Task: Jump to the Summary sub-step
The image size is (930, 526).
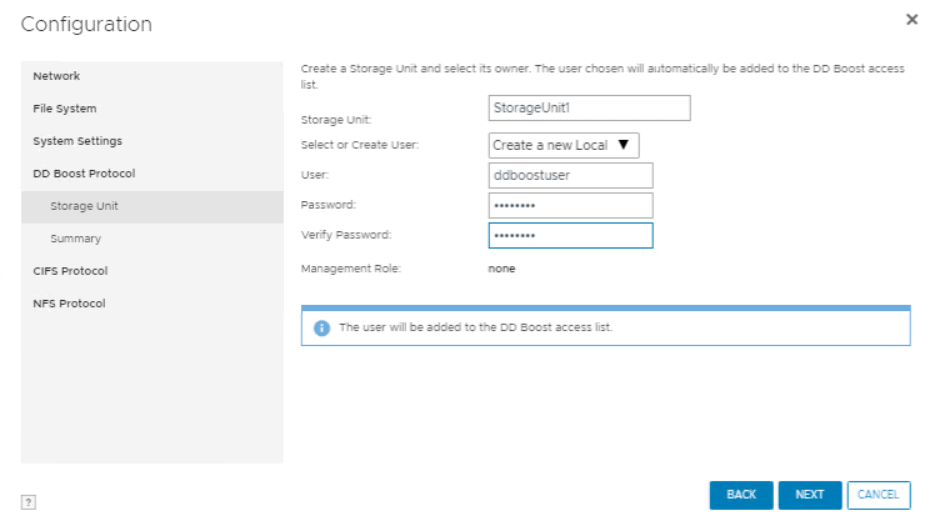Action: 75,239
